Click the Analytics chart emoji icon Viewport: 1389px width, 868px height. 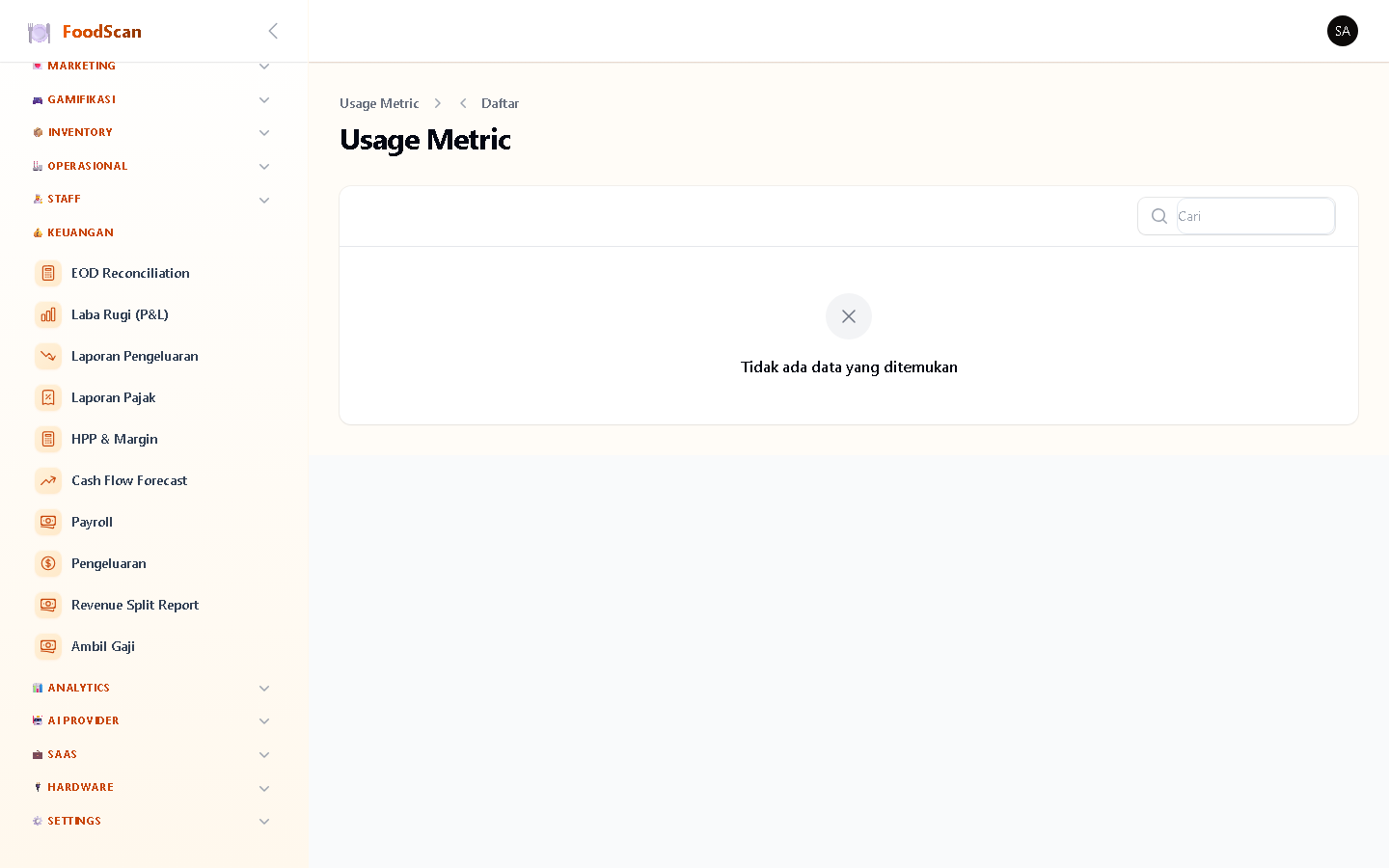(38, 688)
